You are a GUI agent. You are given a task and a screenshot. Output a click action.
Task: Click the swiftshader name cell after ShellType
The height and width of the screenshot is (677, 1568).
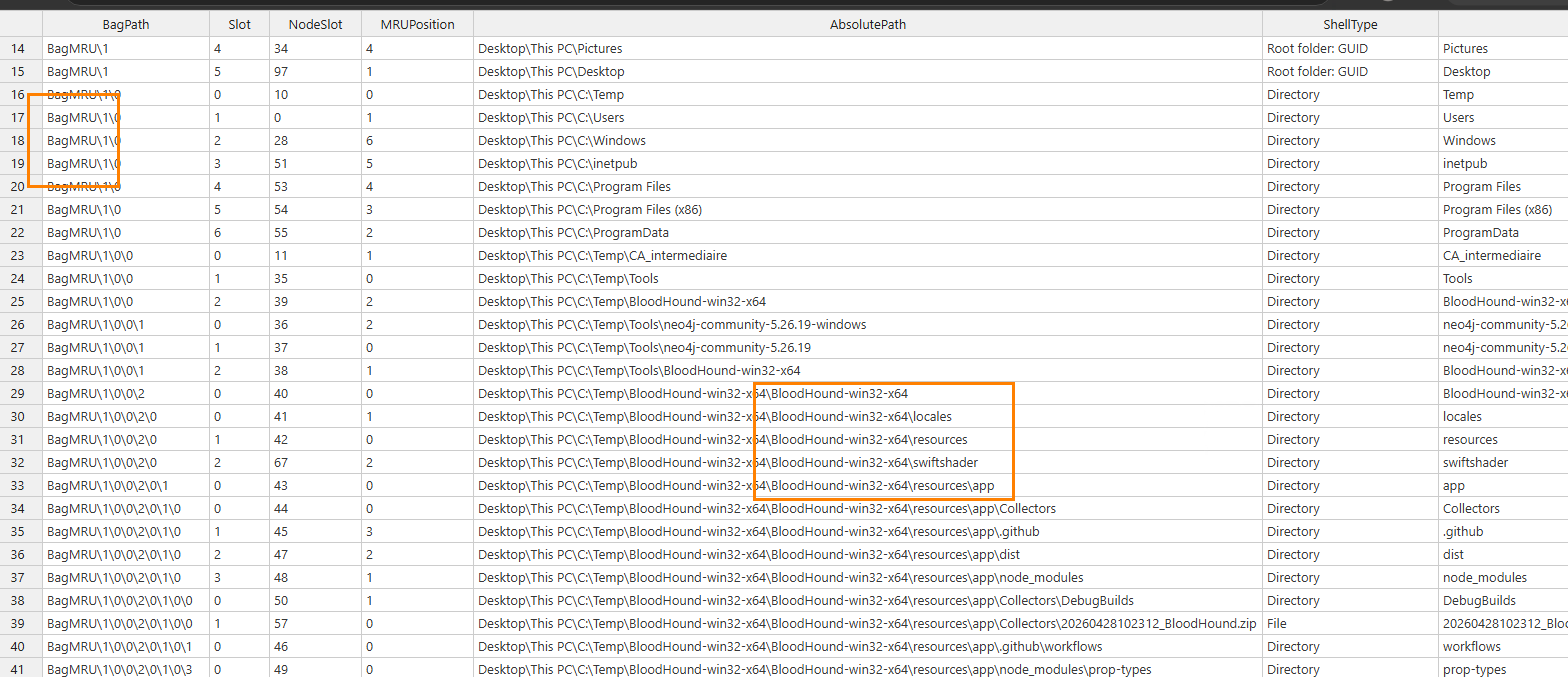[x=1503, y=462]
